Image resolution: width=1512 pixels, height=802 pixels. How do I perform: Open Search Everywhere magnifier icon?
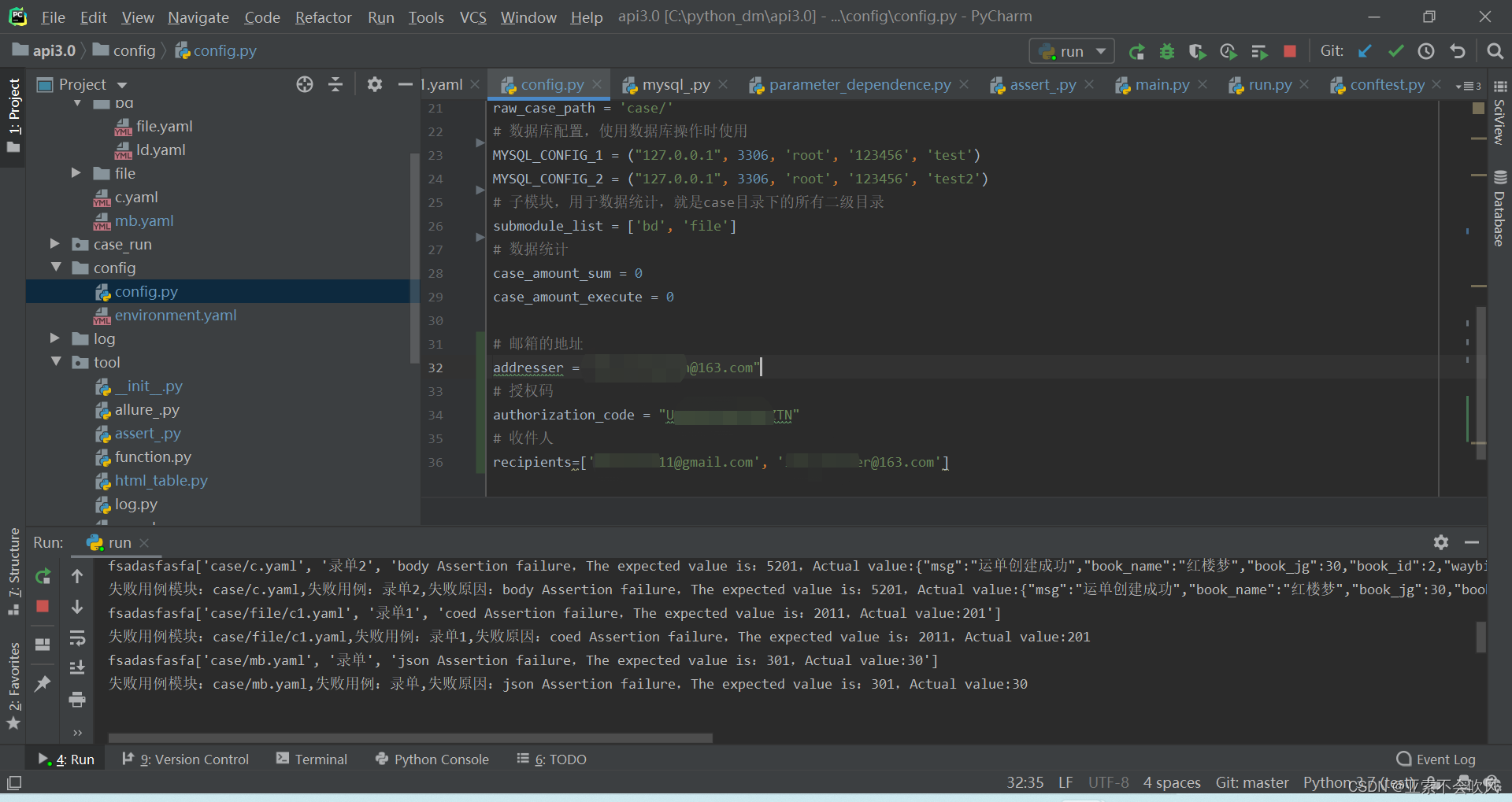1494,51
